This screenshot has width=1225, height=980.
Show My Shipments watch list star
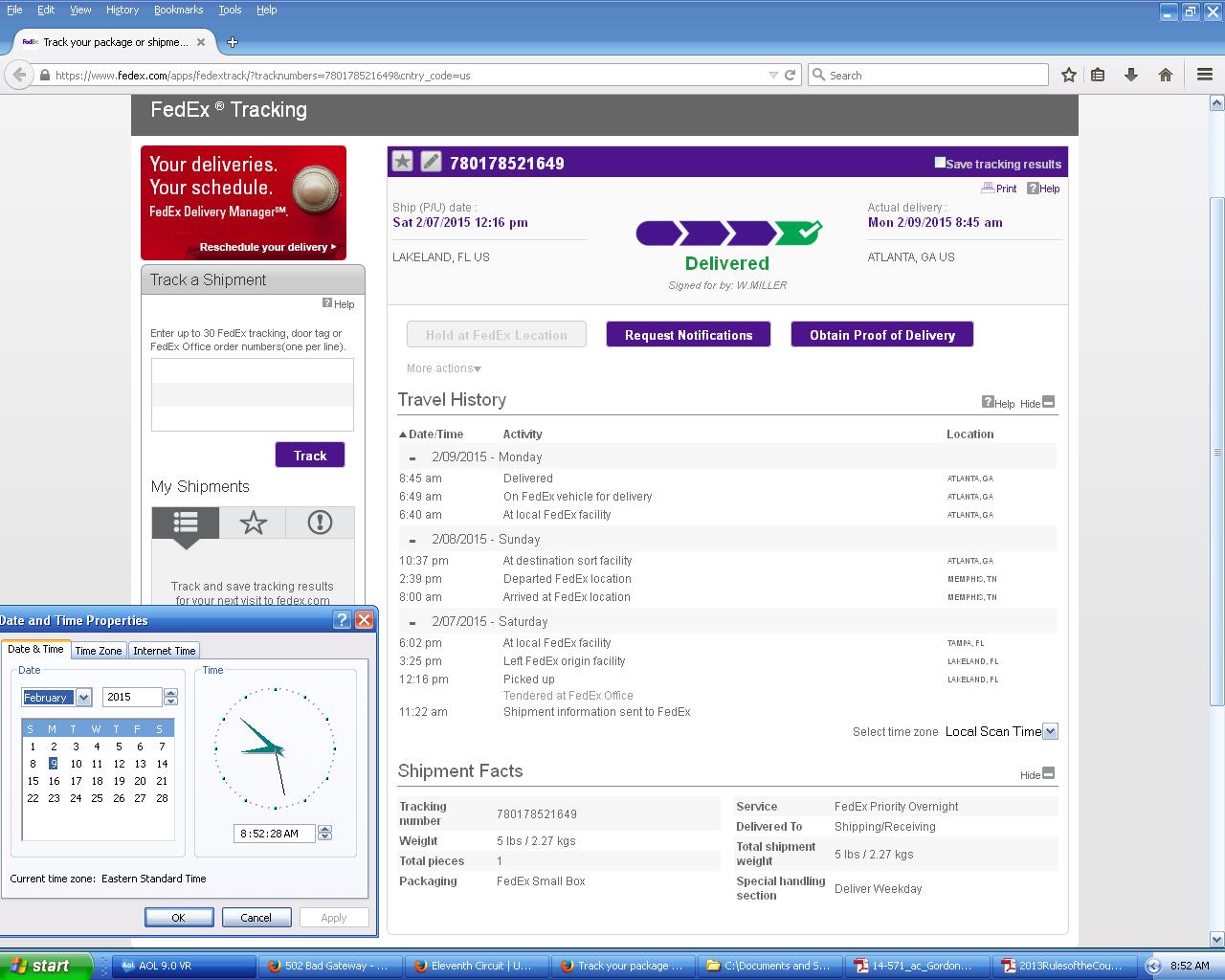tap(253, 523)
